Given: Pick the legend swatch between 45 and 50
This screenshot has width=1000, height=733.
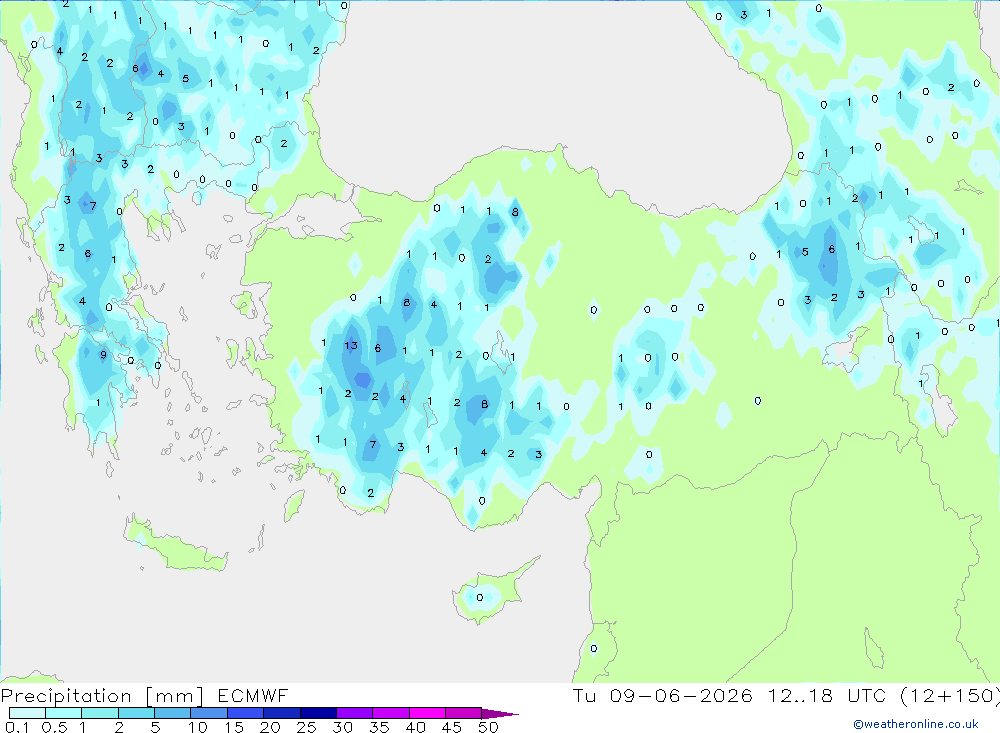Looking at the screenshot, I should [463, 713].
